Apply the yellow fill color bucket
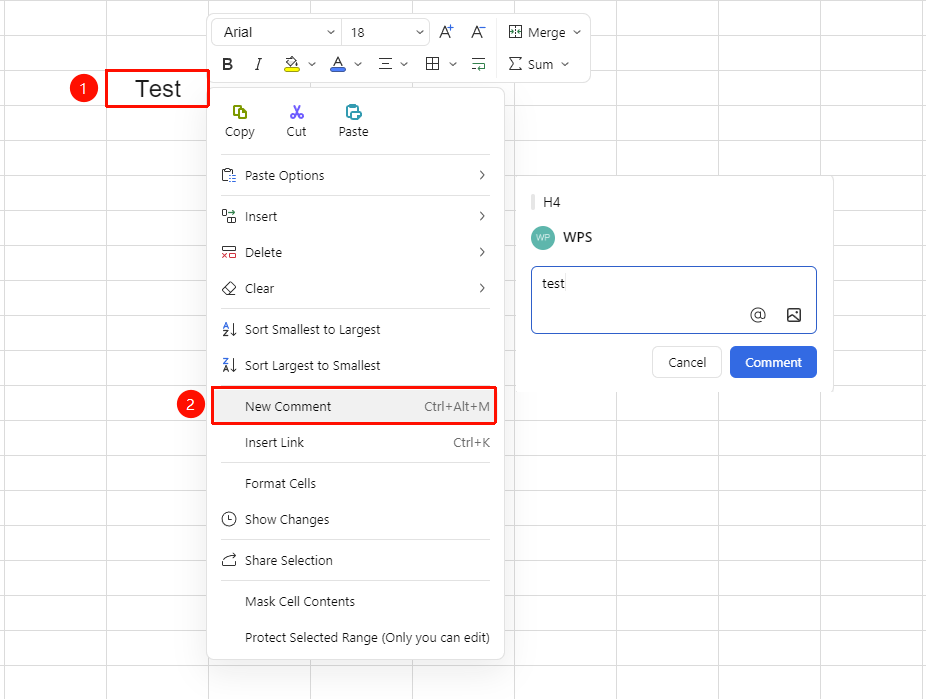 pos(292,64)
